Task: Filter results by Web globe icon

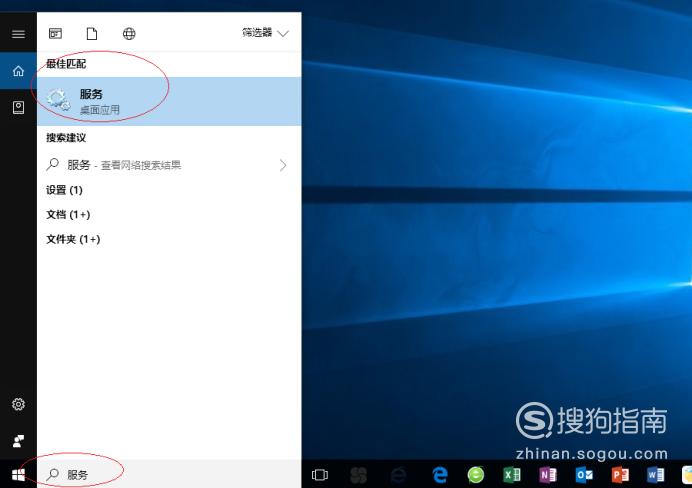Action: point(129,34)
